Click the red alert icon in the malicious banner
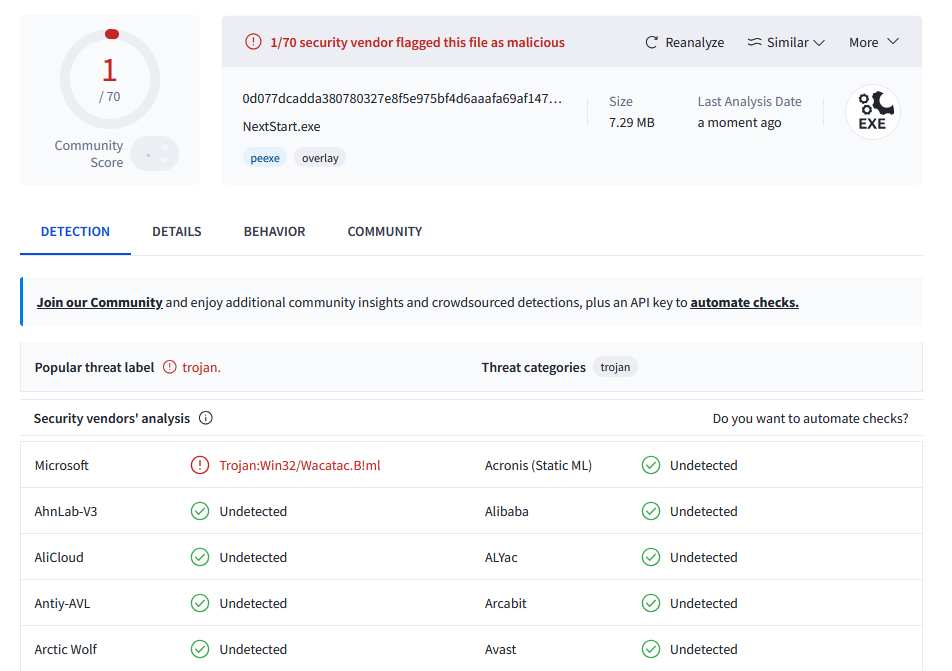Image resolution: width=952 pixels, height=671 pixels. [x=253, y=42]
